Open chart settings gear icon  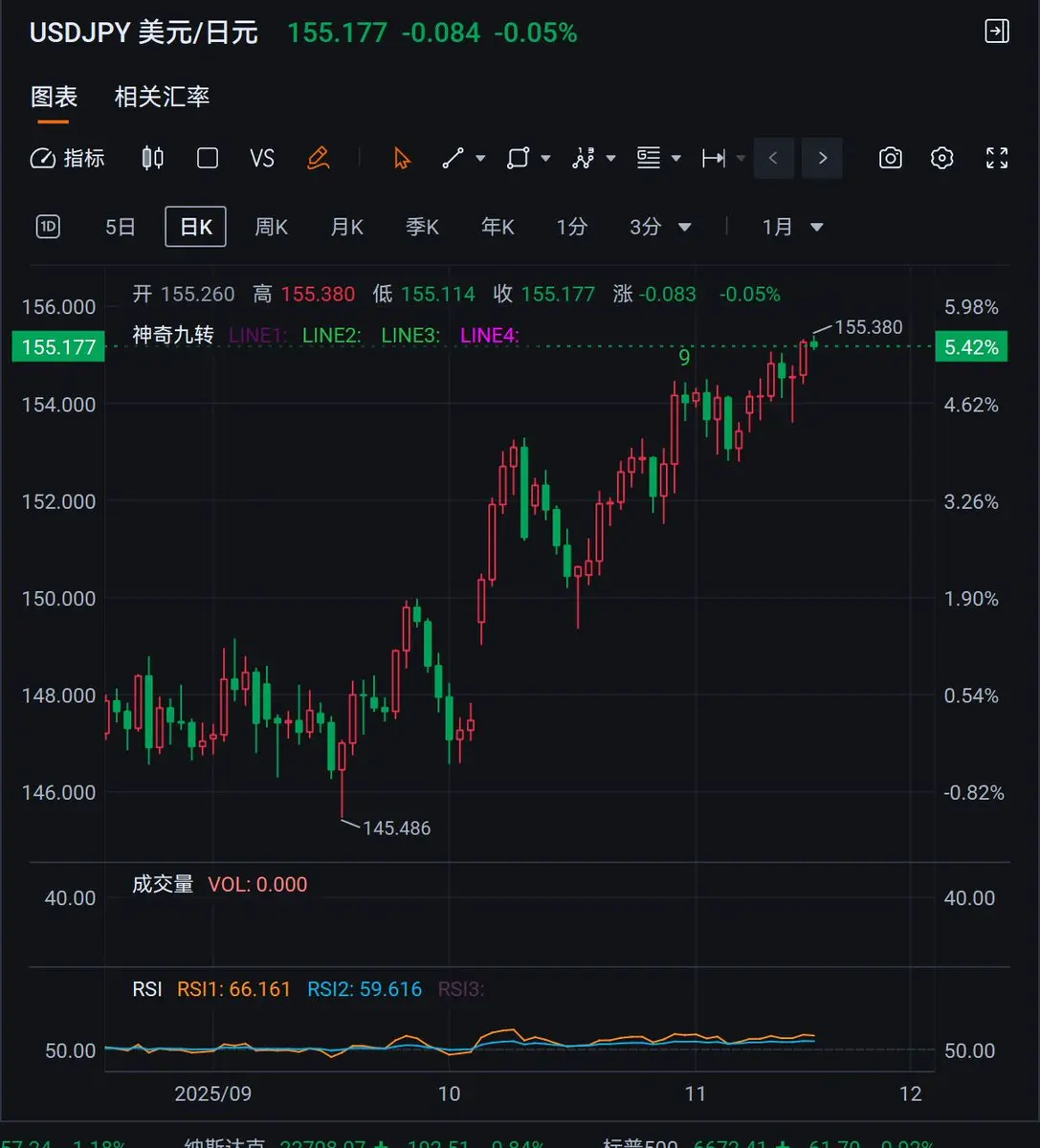(942, 158)
